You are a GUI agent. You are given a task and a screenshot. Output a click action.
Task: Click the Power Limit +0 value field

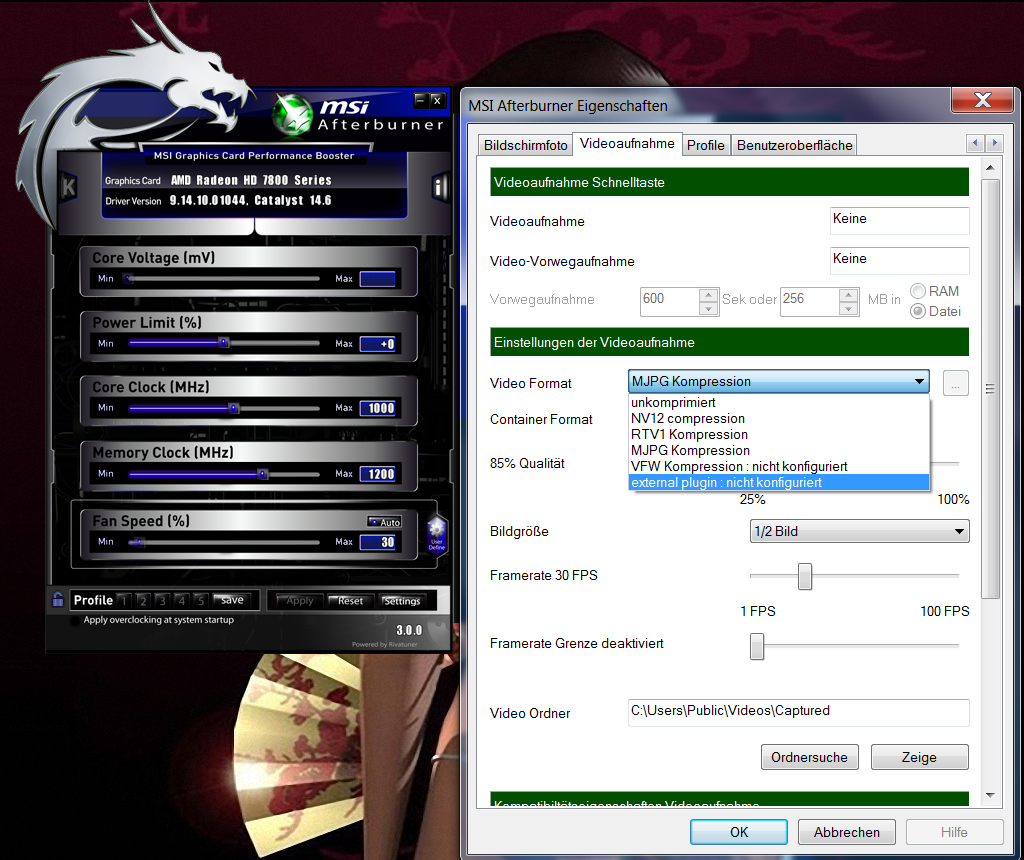378,343
